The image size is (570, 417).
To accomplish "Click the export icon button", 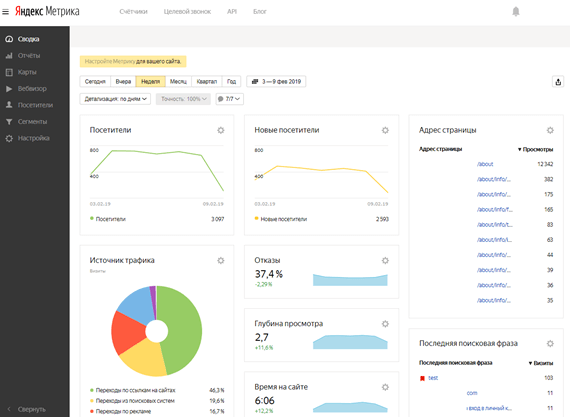I will 558,82.
